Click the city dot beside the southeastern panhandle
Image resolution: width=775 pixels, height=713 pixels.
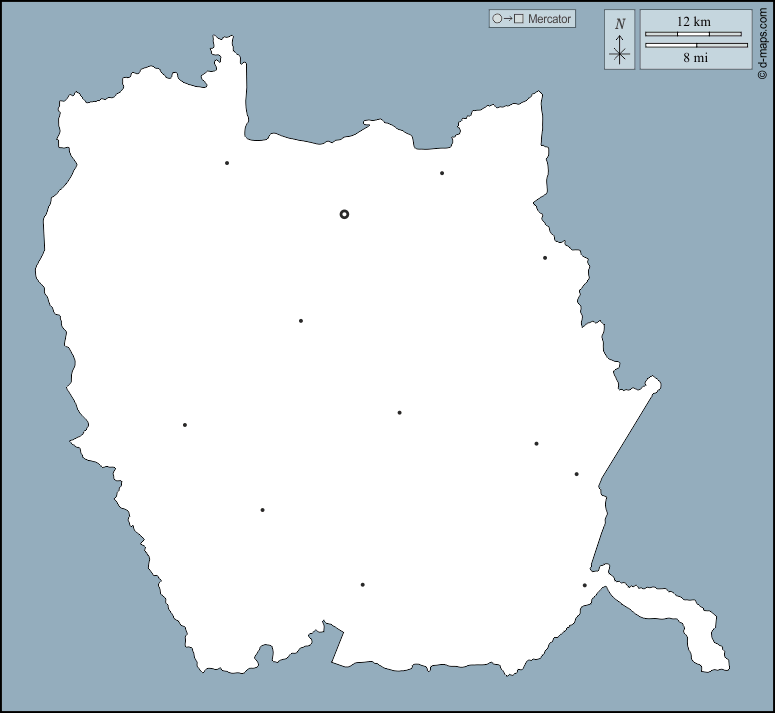(x=585, y=586)
